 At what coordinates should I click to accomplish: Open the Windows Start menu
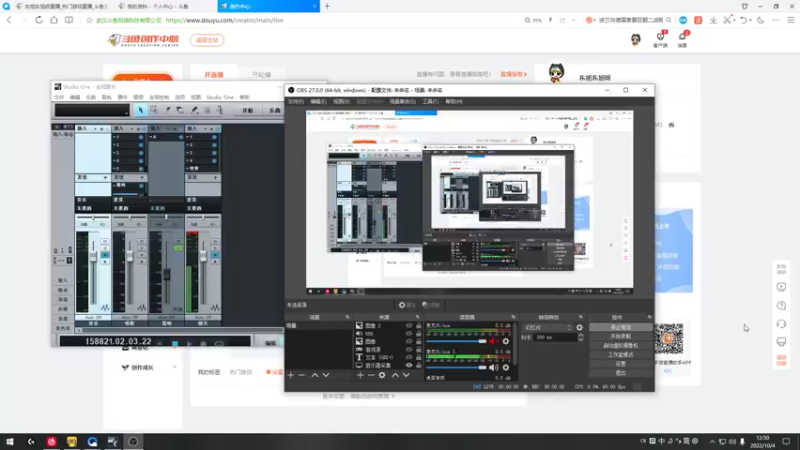point(10,441)
